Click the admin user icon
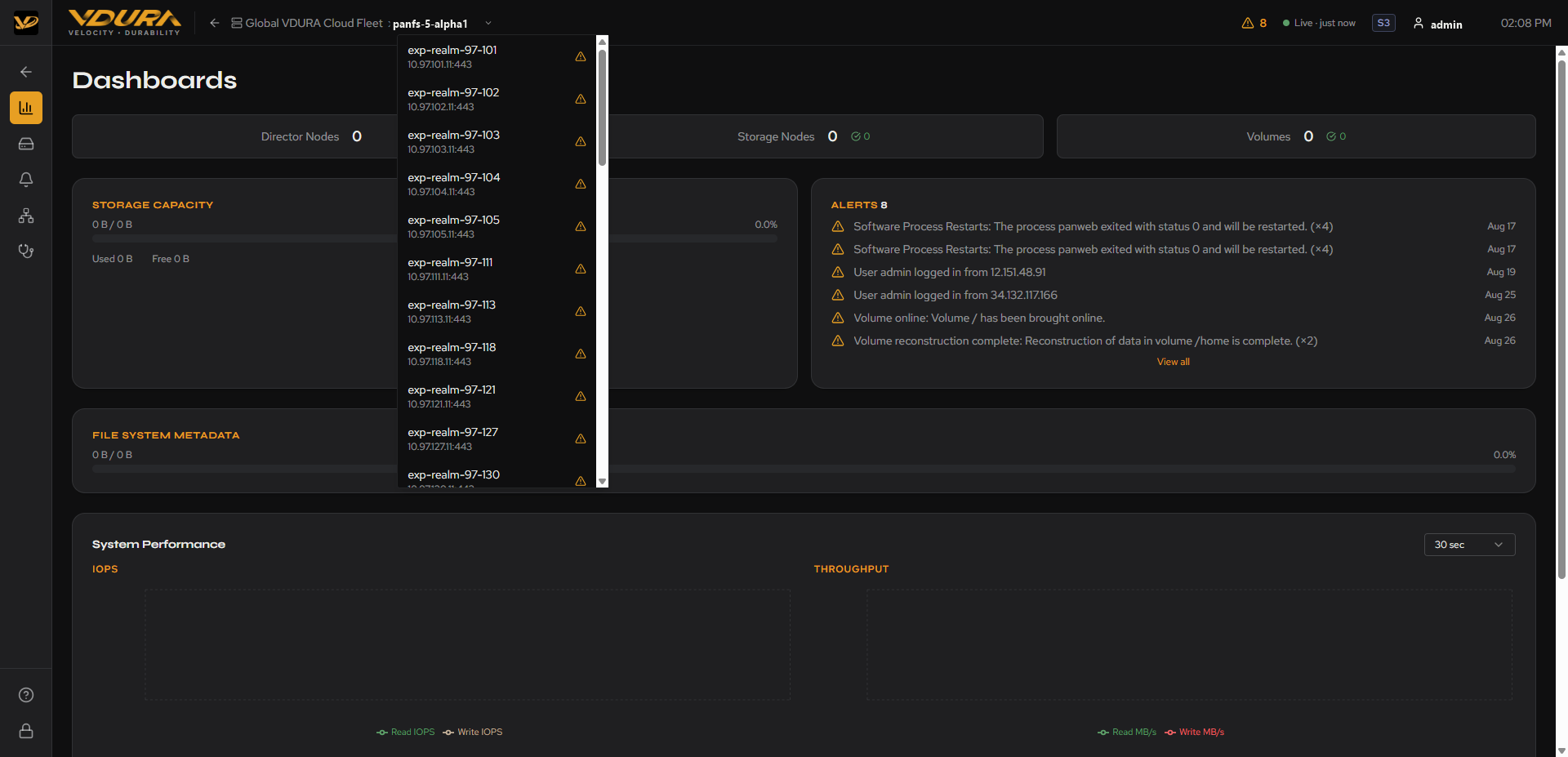 [x=1419, y=23]
